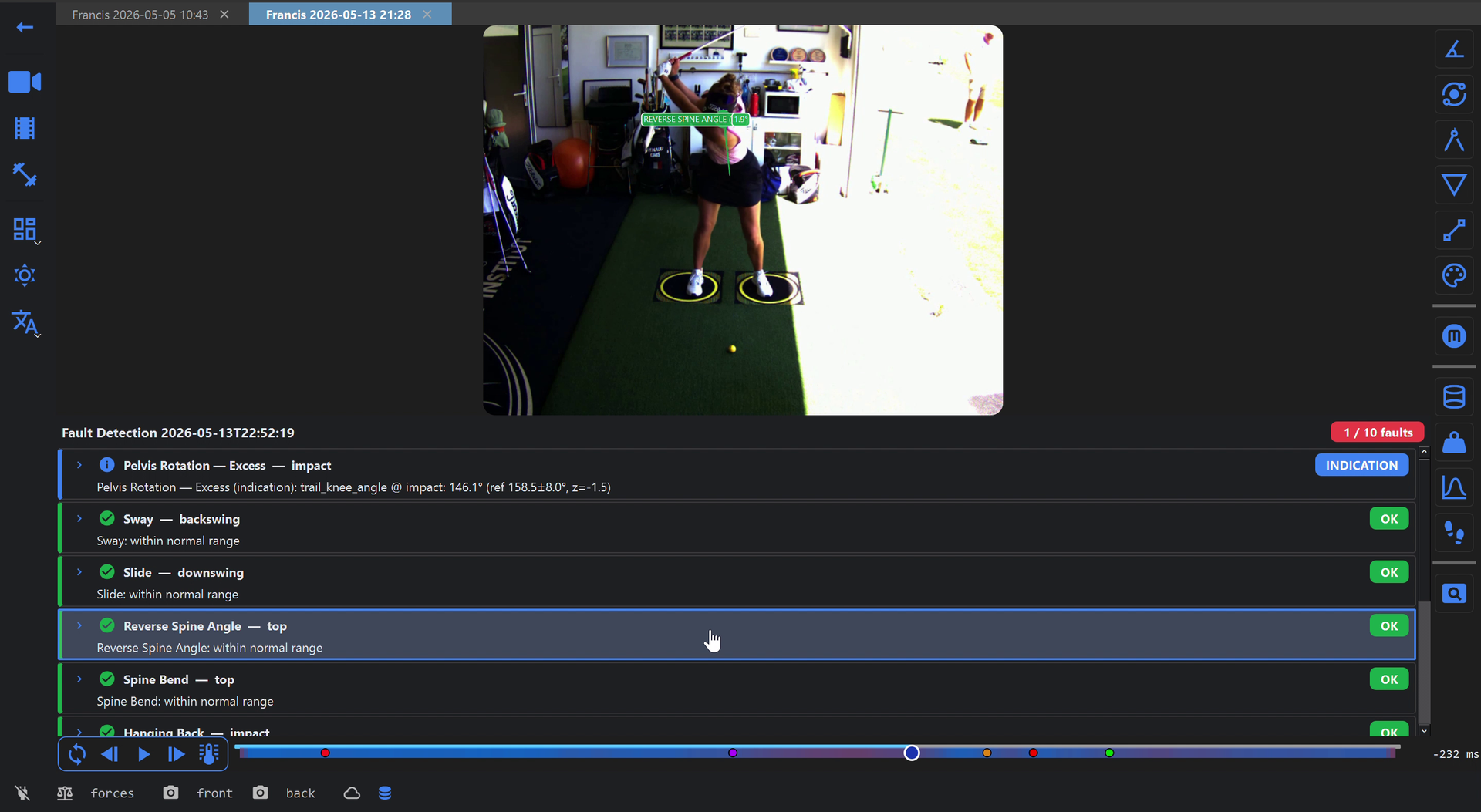Select the Francis 2026-05-13 21:28 tab
The image size is (1481, 812).
click(x=338, y=15)
